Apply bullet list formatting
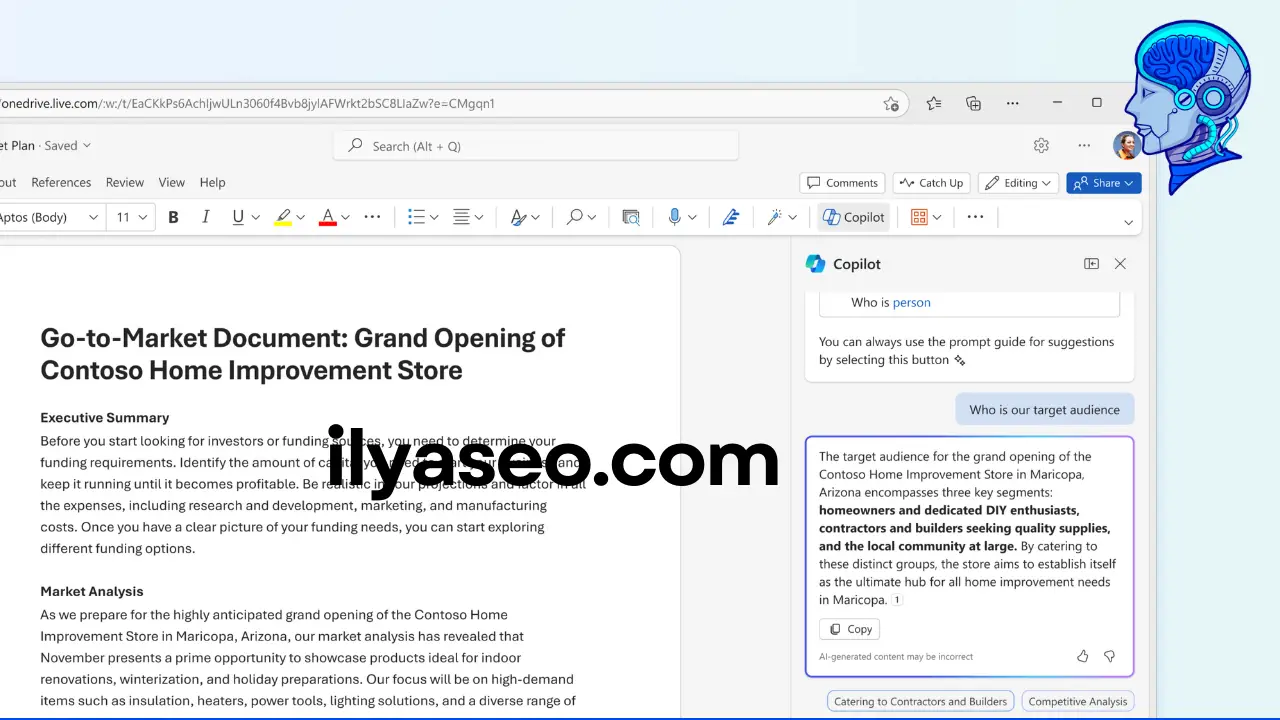 417,217
